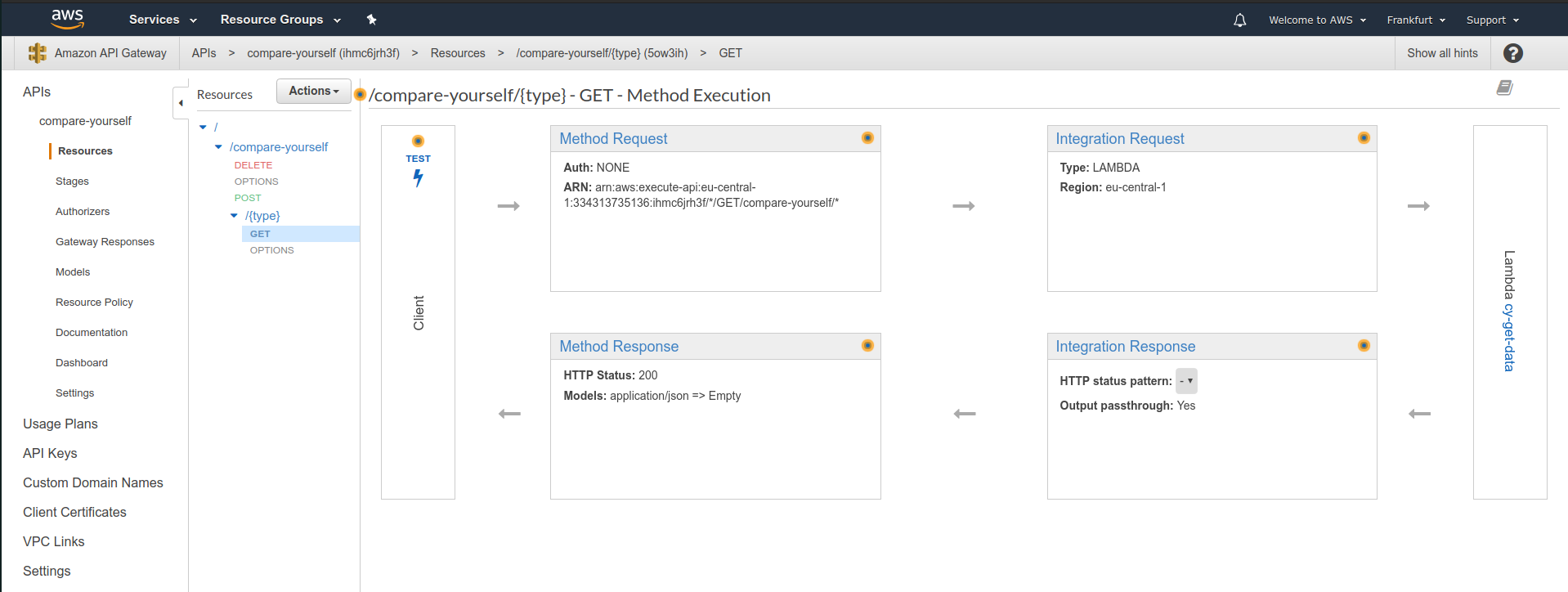
Task: Open the HTTP status pattern dropdown
Action: pos(1186,381)
